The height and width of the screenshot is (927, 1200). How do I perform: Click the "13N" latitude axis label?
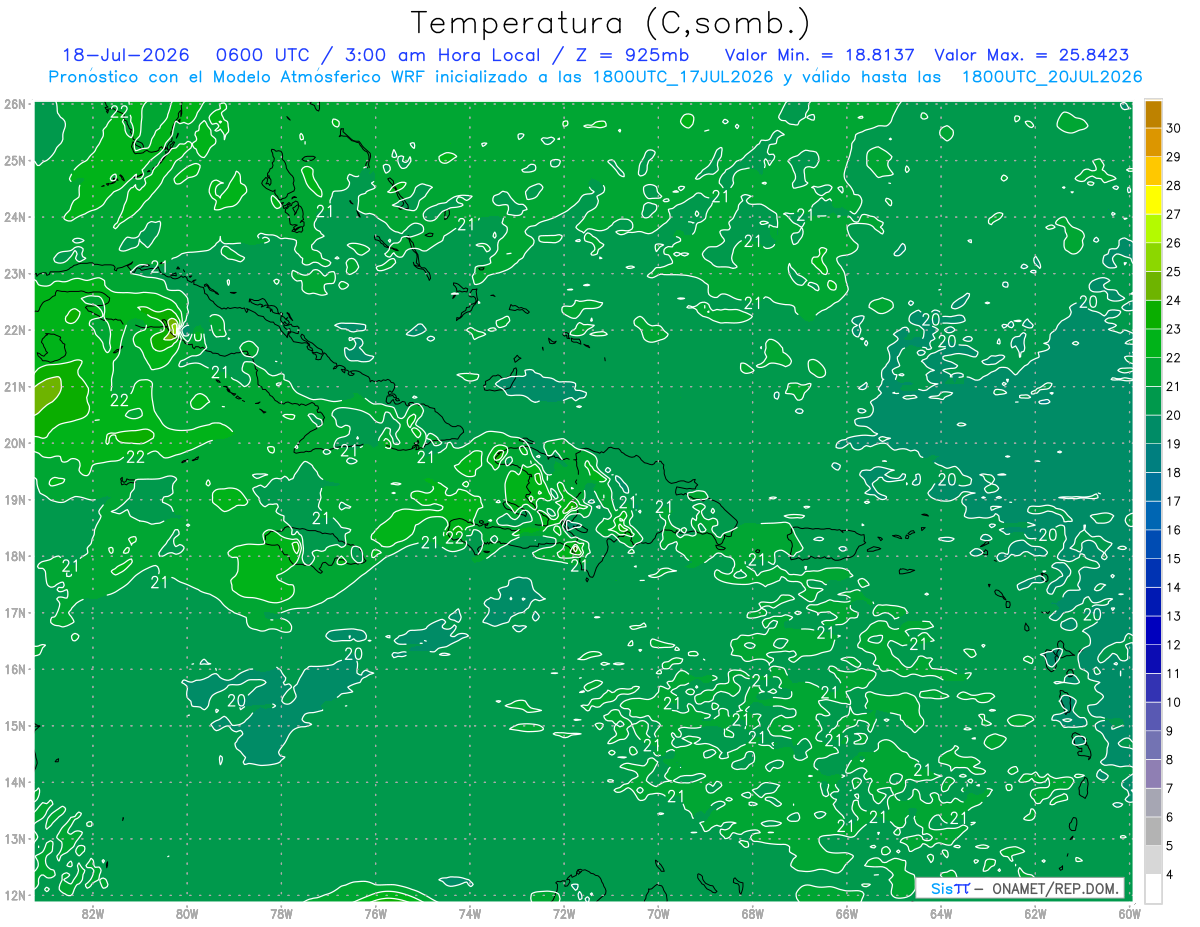point(15,838)
